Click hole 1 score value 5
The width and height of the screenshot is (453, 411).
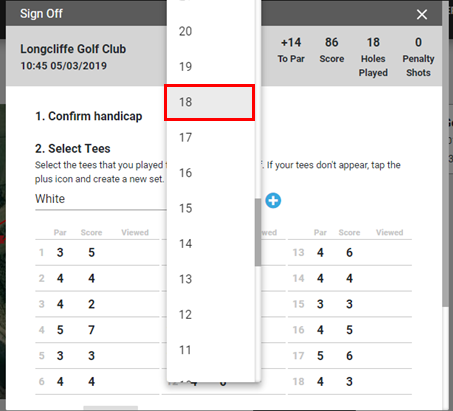(91, 252)
